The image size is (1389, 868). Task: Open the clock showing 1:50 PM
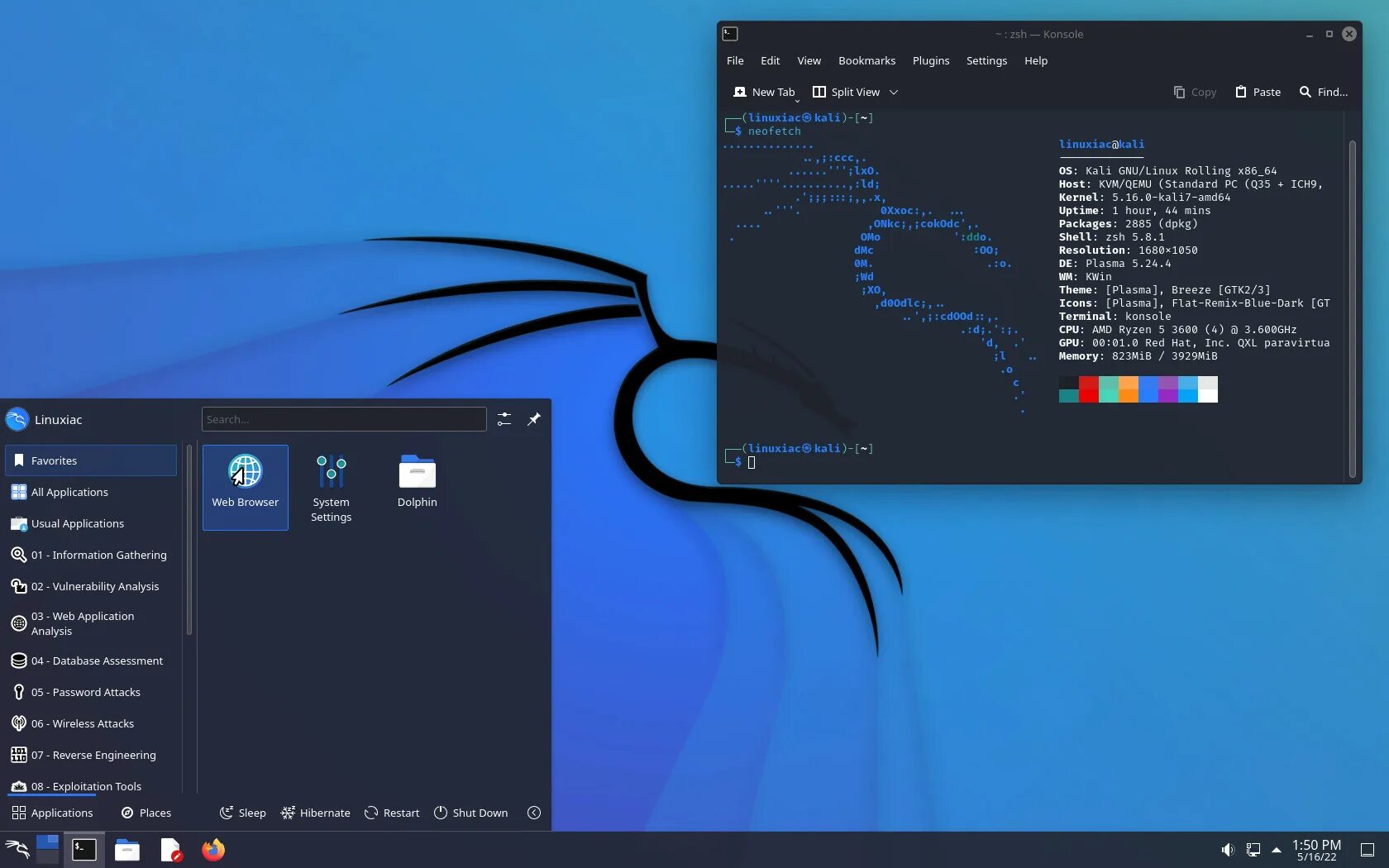(x=1317, y=850)
